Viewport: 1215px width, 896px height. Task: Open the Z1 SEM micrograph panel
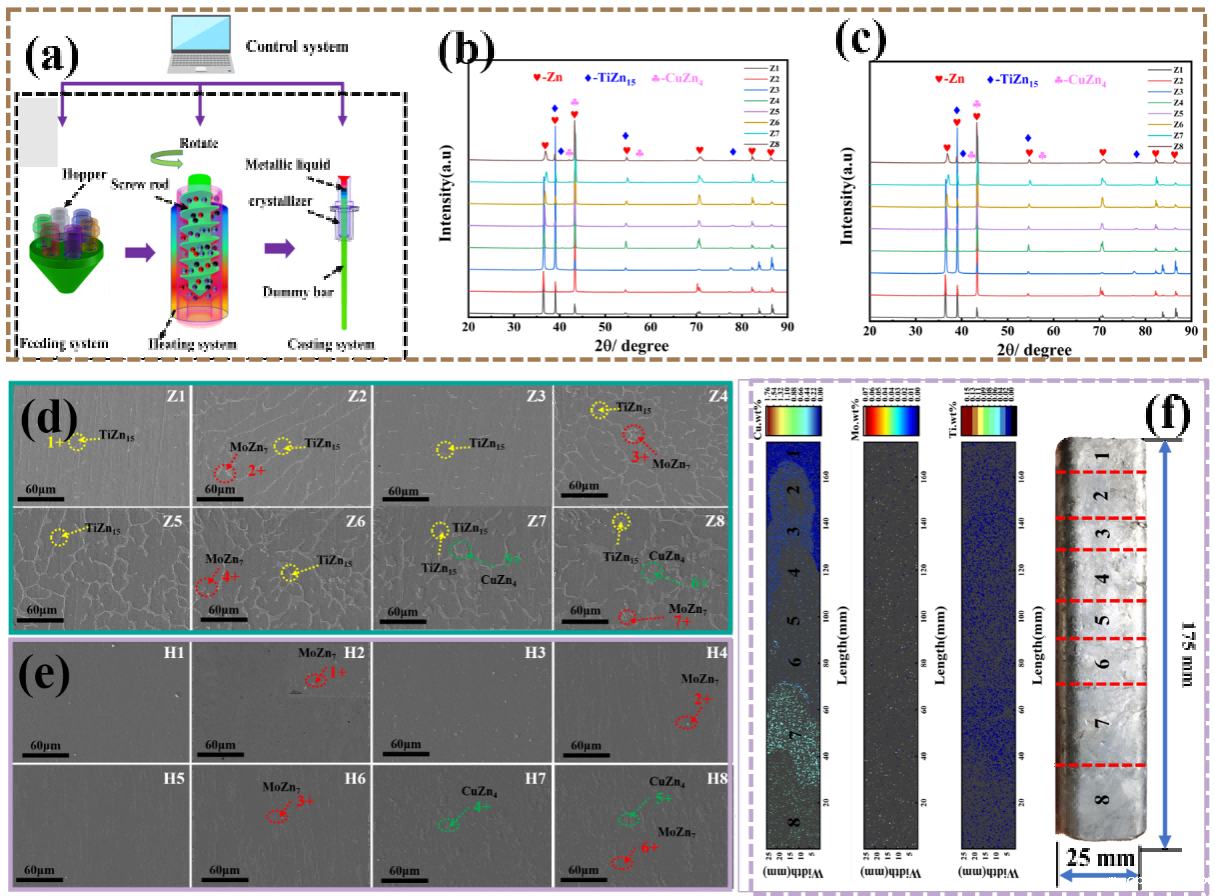tap(100, 447)
